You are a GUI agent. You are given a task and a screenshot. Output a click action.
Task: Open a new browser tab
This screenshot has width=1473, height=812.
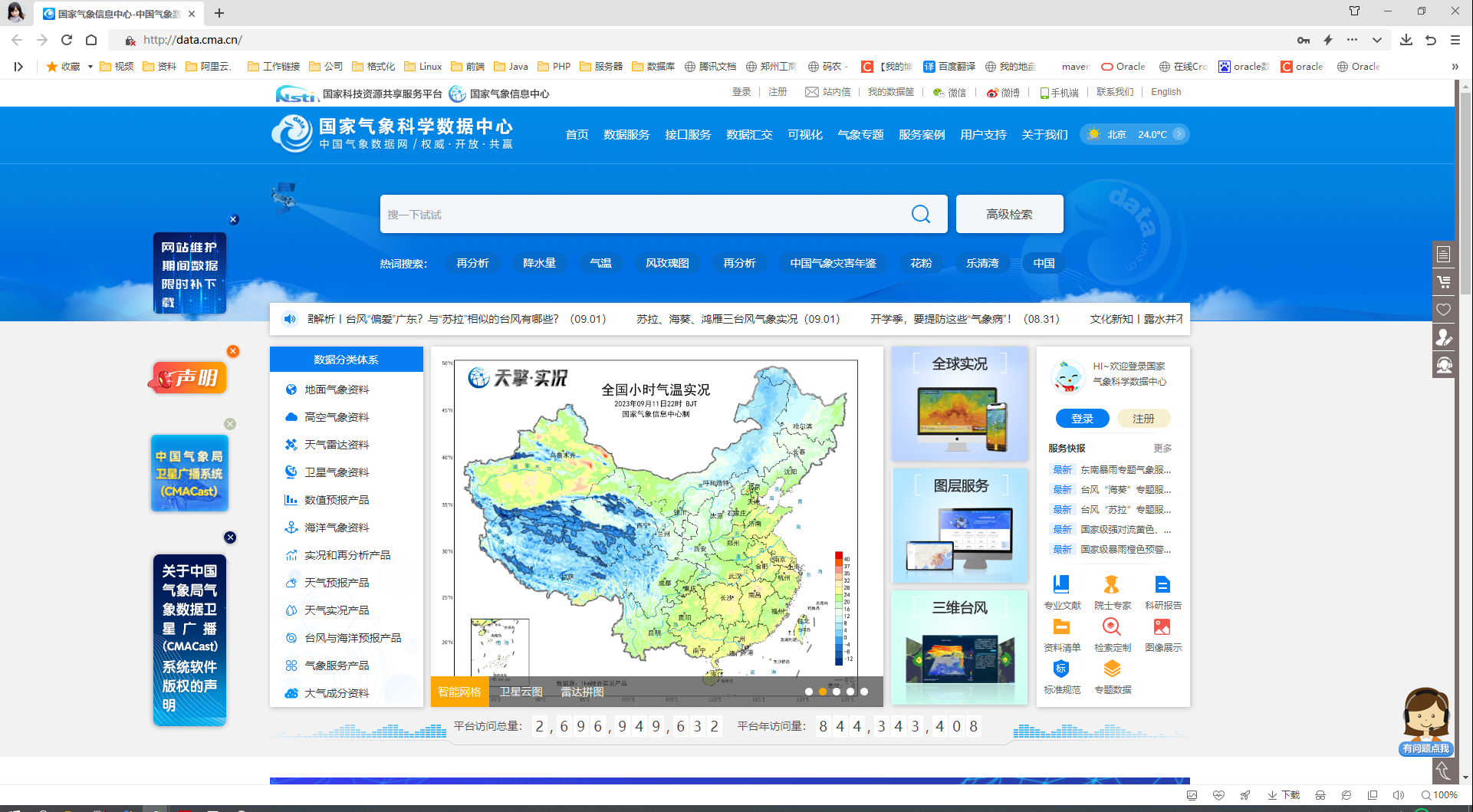[x=219, y=13]
